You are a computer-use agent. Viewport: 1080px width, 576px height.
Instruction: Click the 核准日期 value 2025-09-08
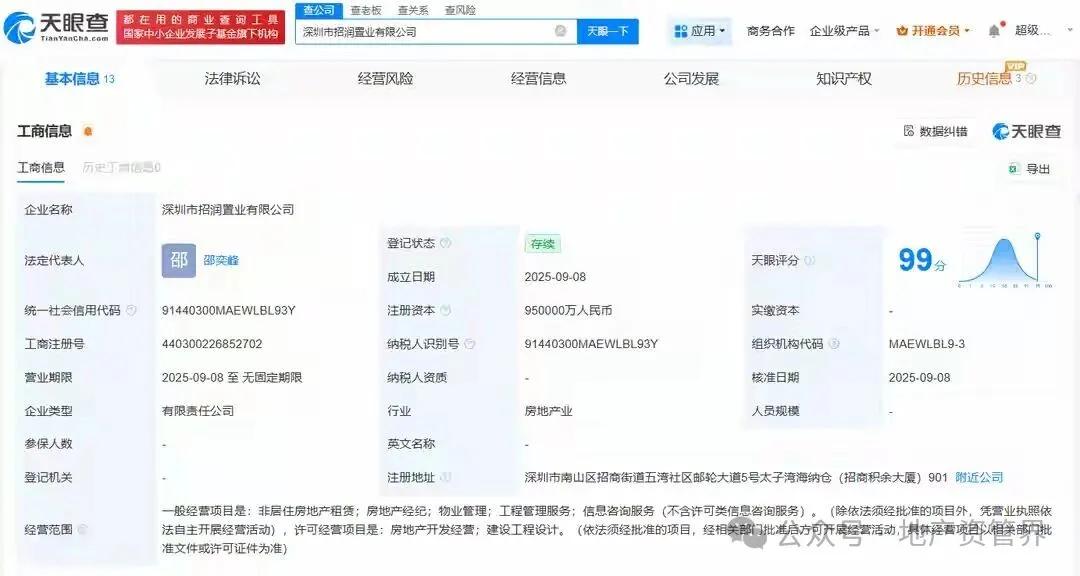click(920, 378)
